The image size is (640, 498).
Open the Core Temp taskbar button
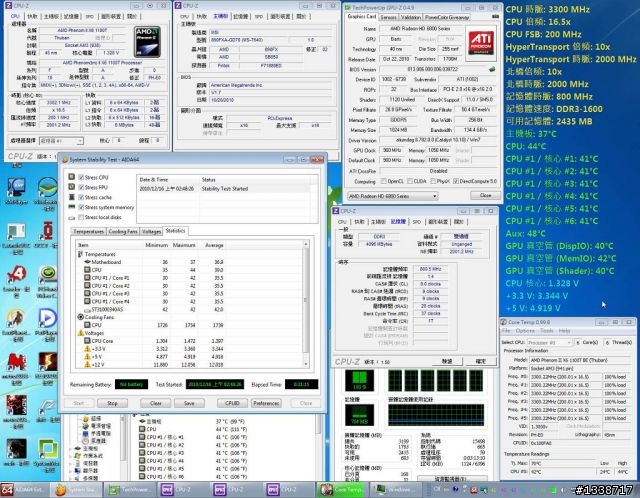coord(342,489)
